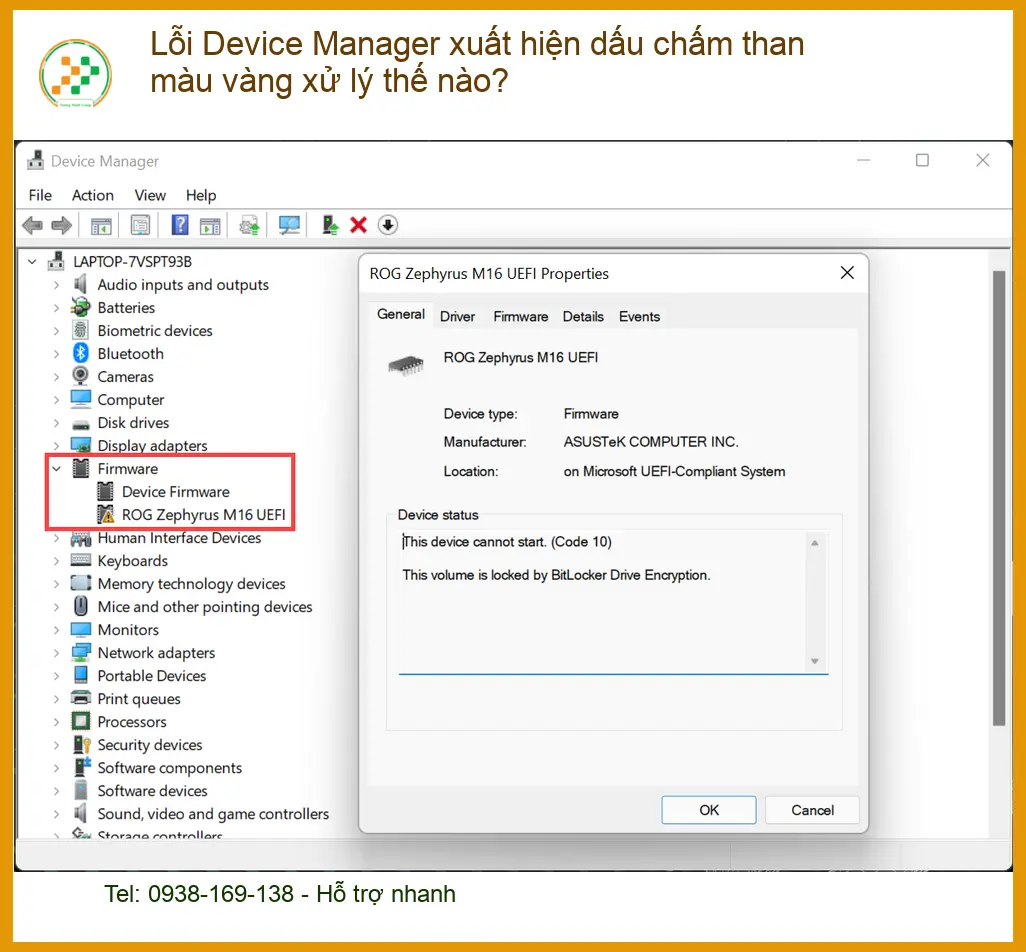The width and height of the screenshot is (1026, 952).
Task: Expand the Monitors category
Action: click(56, 629)
